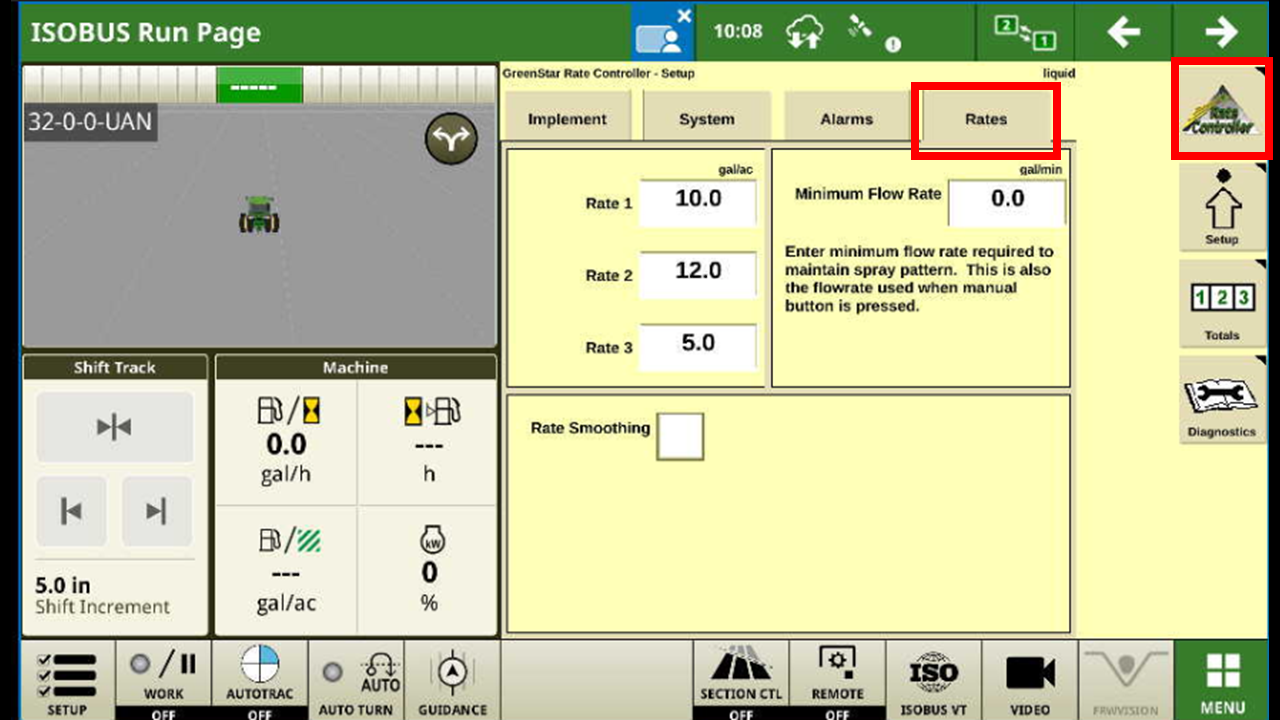Open the cloud data sync status icon

[805, 32]
